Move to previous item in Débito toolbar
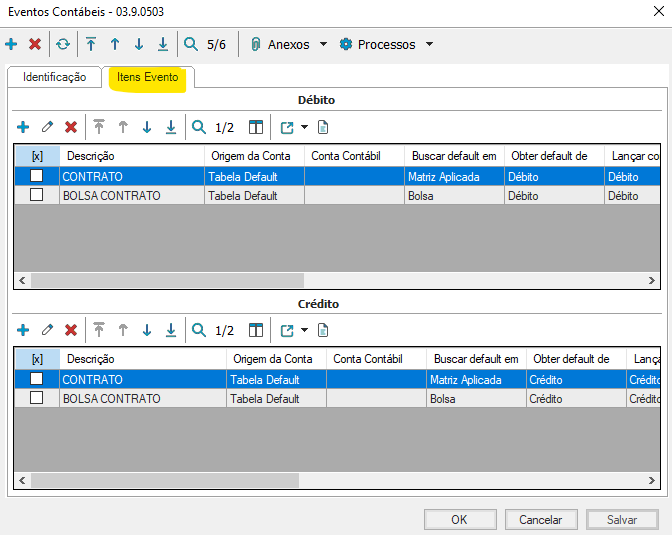The width and height of the screenshot is (672, 535). tap(123, 127)
